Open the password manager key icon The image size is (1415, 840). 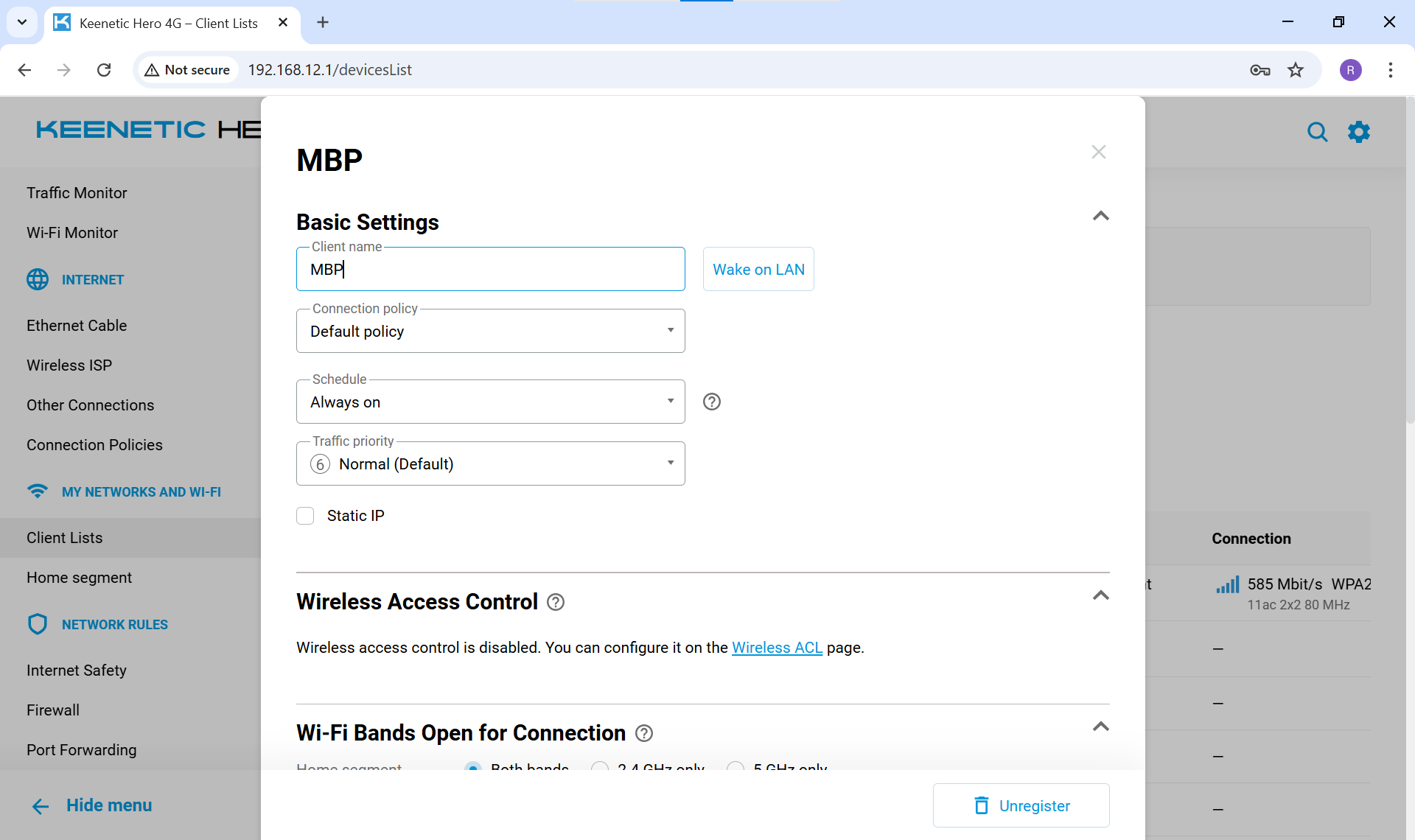click(x=1259, y=70)
